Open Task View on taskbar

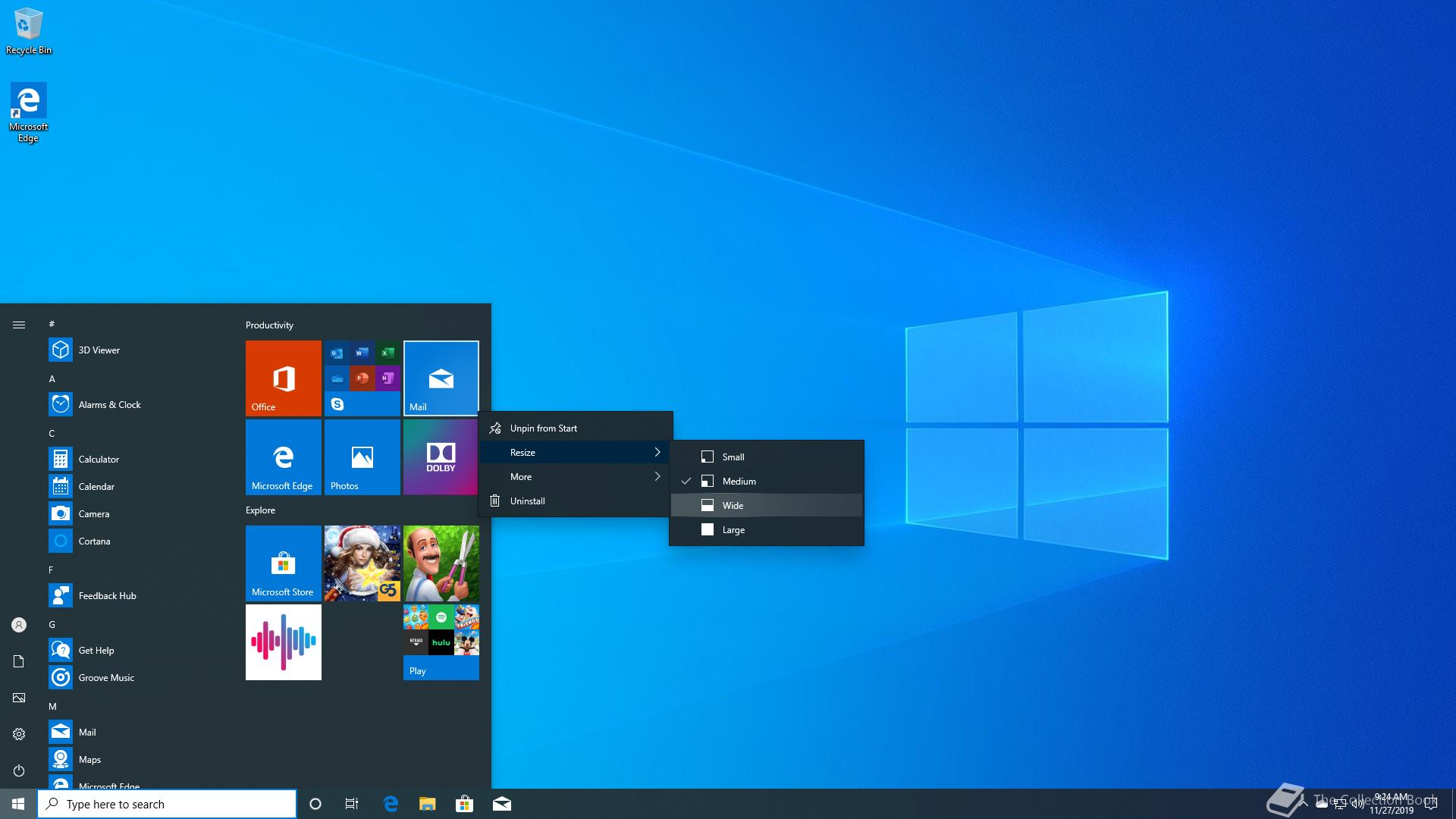pos(352,804)
